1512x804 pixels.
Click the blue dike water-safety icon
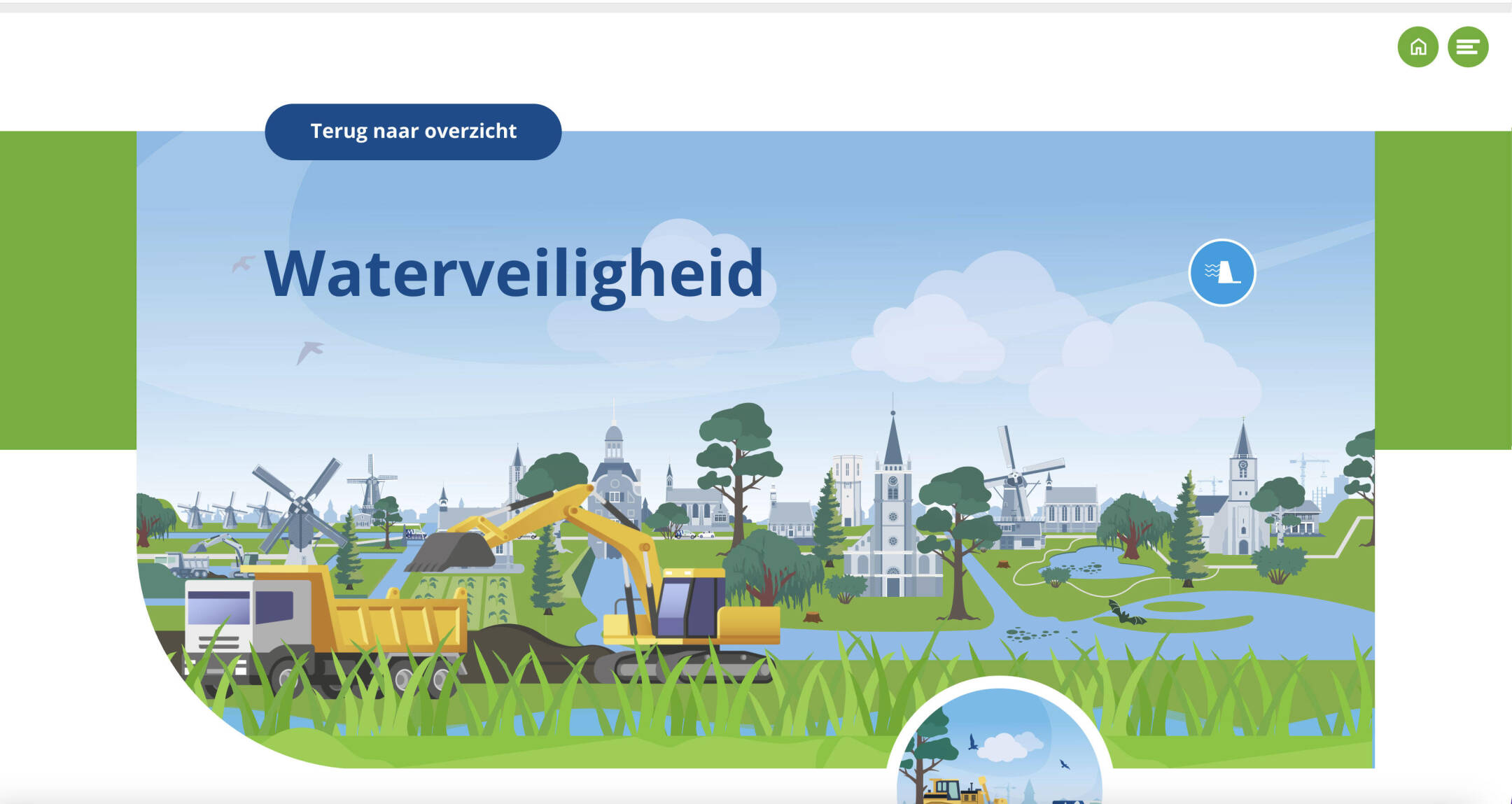1222,273
